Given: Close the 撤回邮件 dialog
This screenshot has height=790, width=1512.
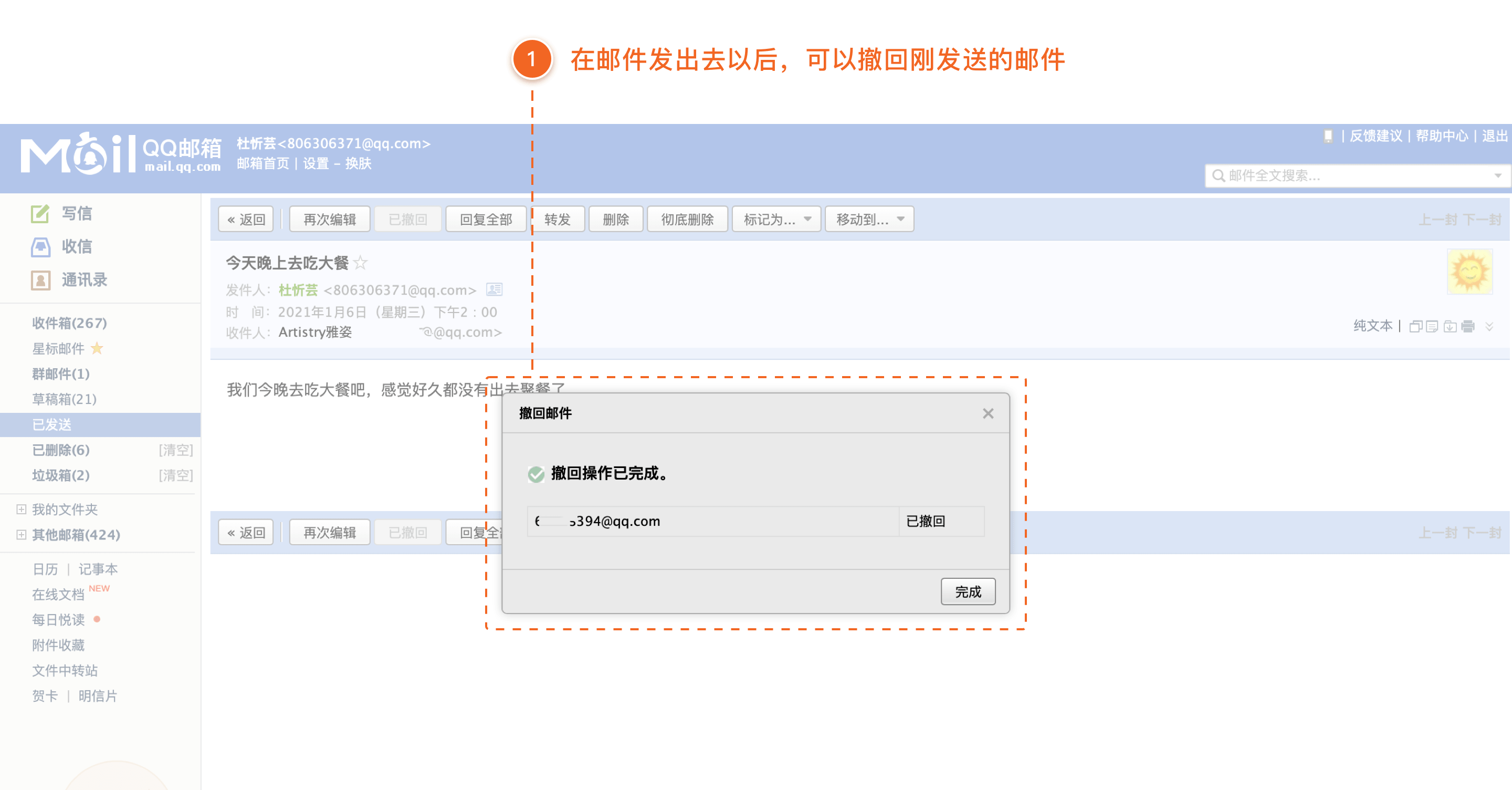Looking at the screenshot, I should 988,413.
